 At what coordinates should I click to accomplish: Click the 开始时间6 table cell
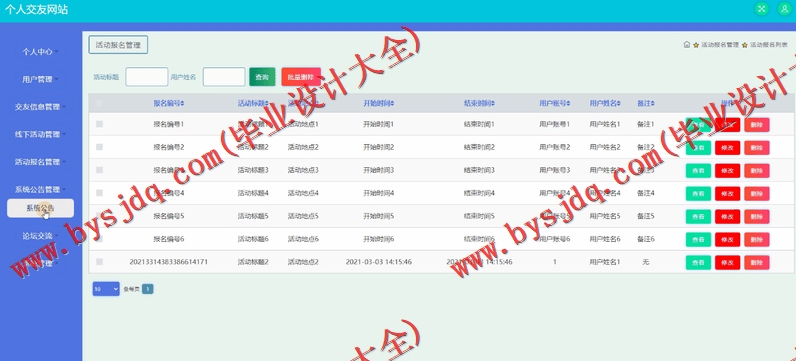coord(379,239)
